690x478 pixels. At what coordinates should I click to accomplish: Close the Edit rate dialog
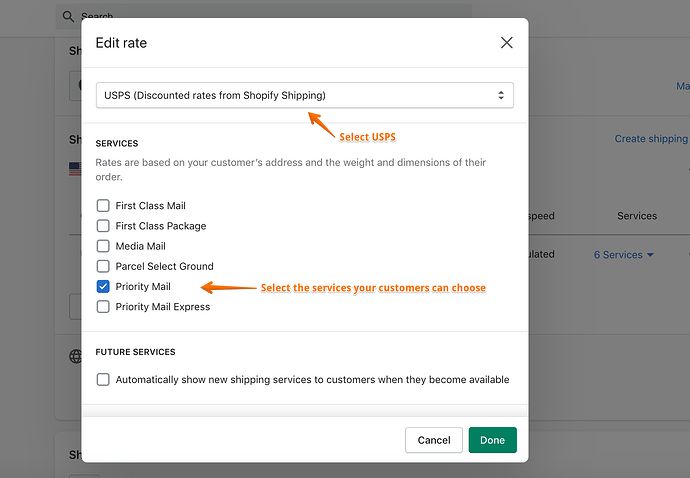[x=506, y=43]
